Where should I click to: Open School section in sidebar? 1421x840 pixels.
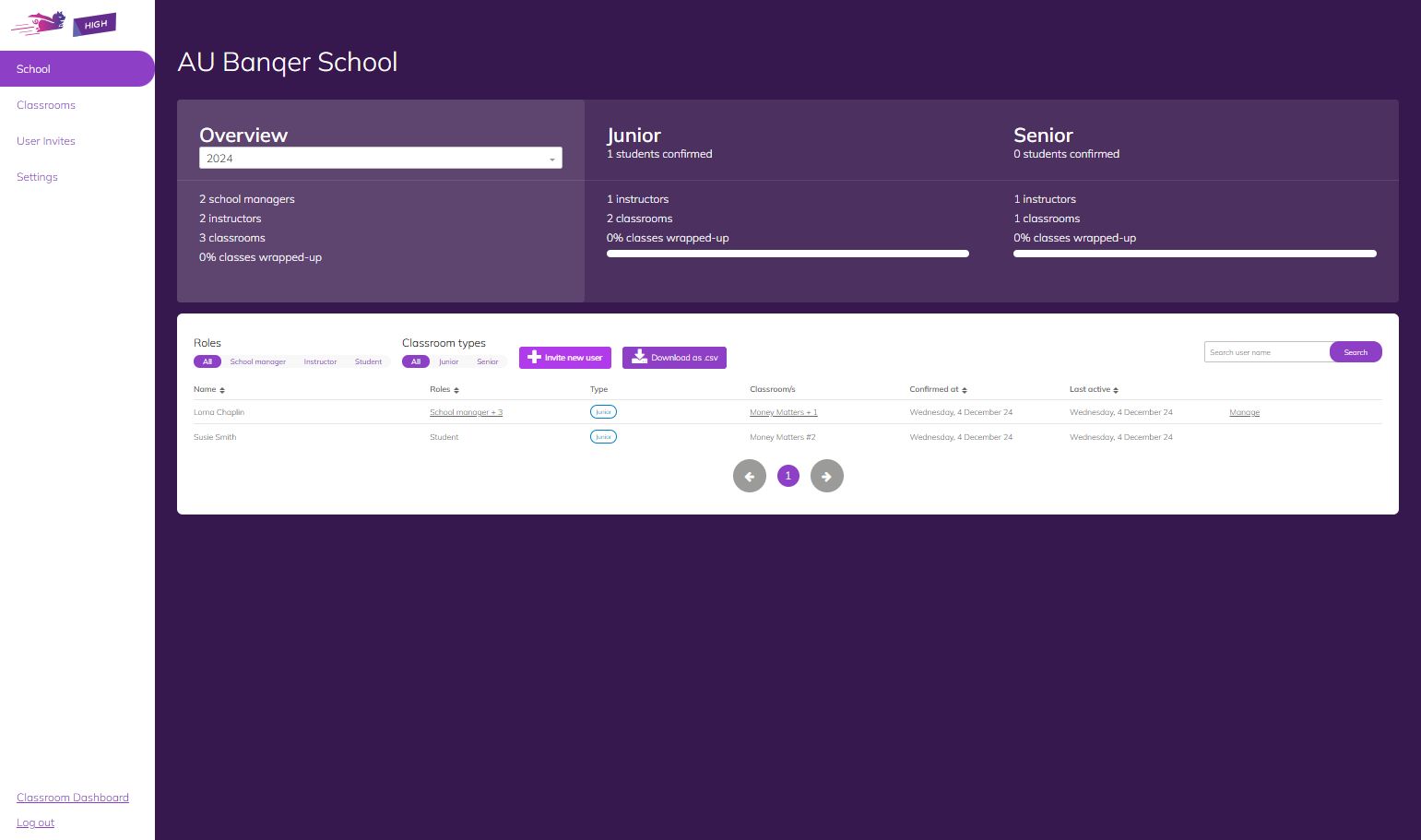(77, 69)
